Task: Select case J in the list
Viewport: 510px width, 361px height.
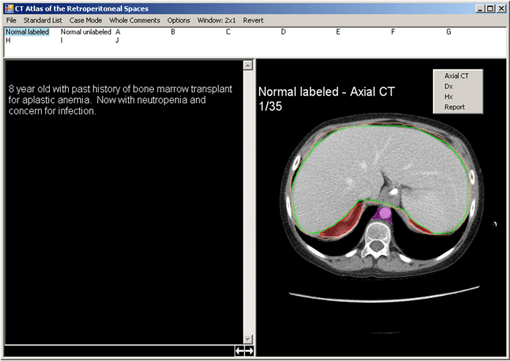Action: 117,40
